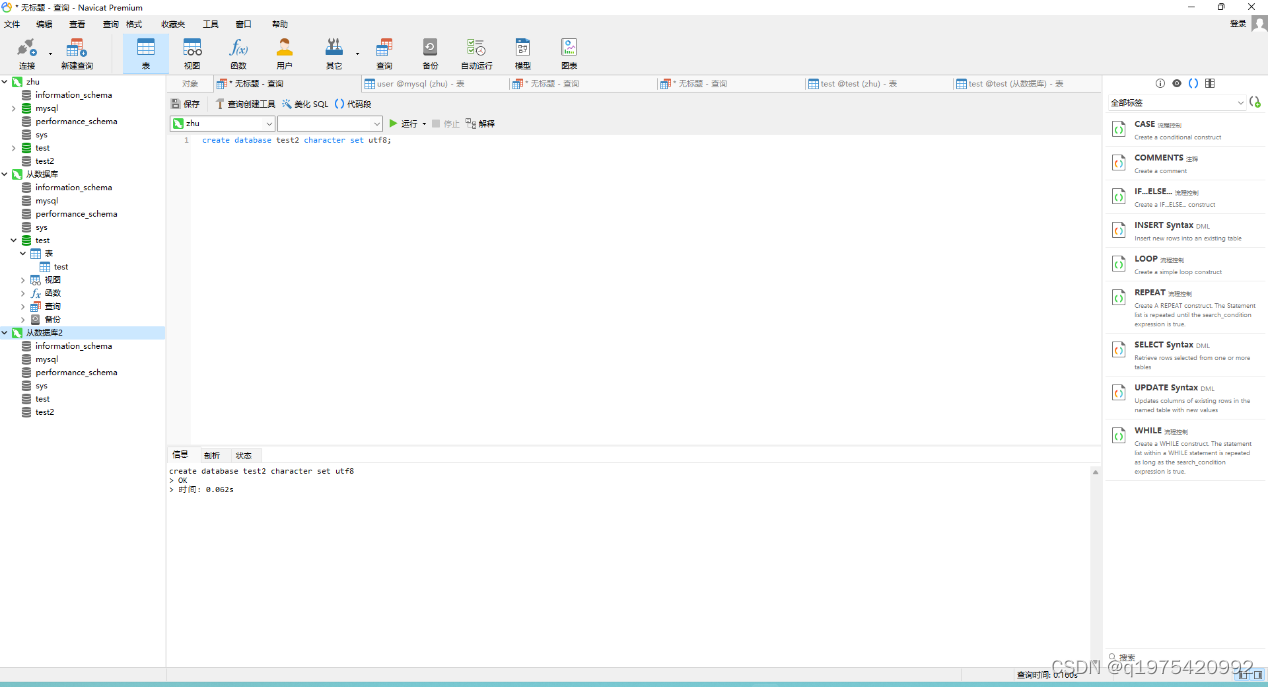Click the REPEAT snippet entry
1268x687 pixels.
coord(1185,308)
